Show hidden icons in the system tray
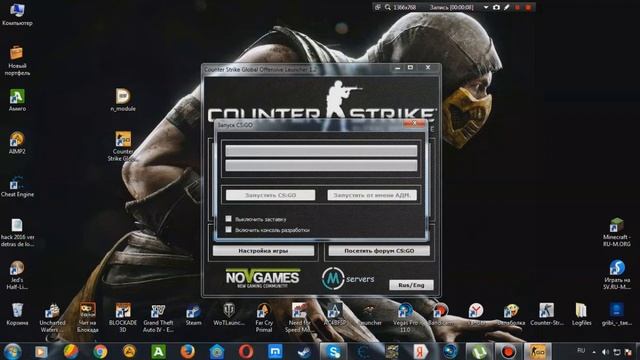 coord(594,352)
